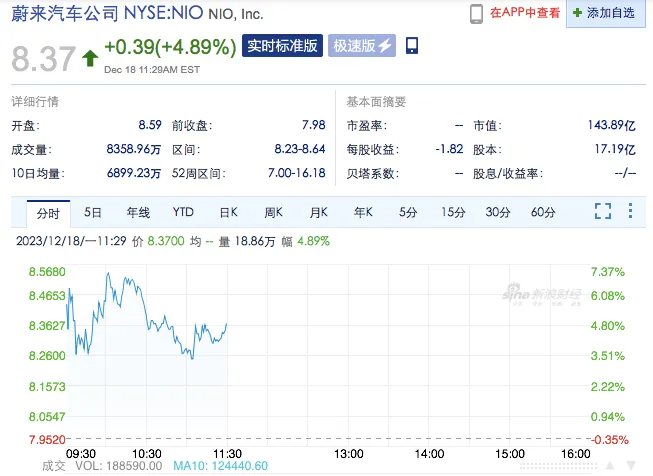Image resolution: width=653 pixels, height=476 pixels.
Task: Select the 60分 sixty-minute chart tab
Action: click(x=543, y=212)
